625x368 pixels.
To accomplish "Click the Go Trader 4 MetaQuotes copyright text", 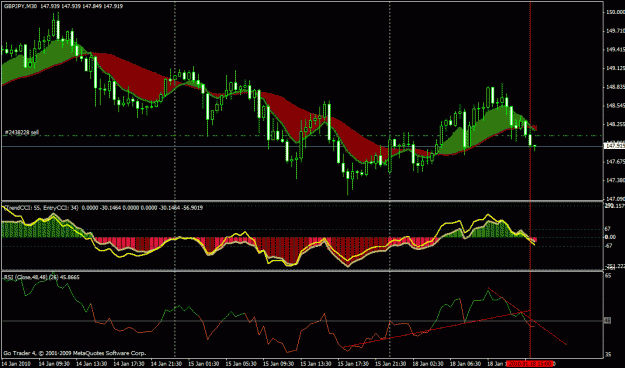I will coord(75,353).
